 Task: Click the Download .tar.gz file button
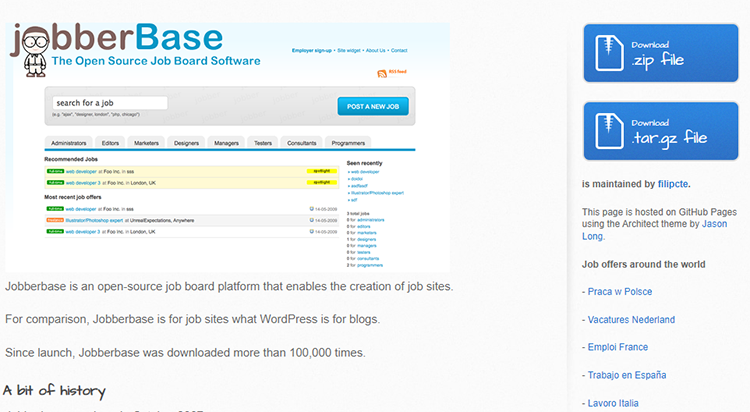click(x=661, y=131)
